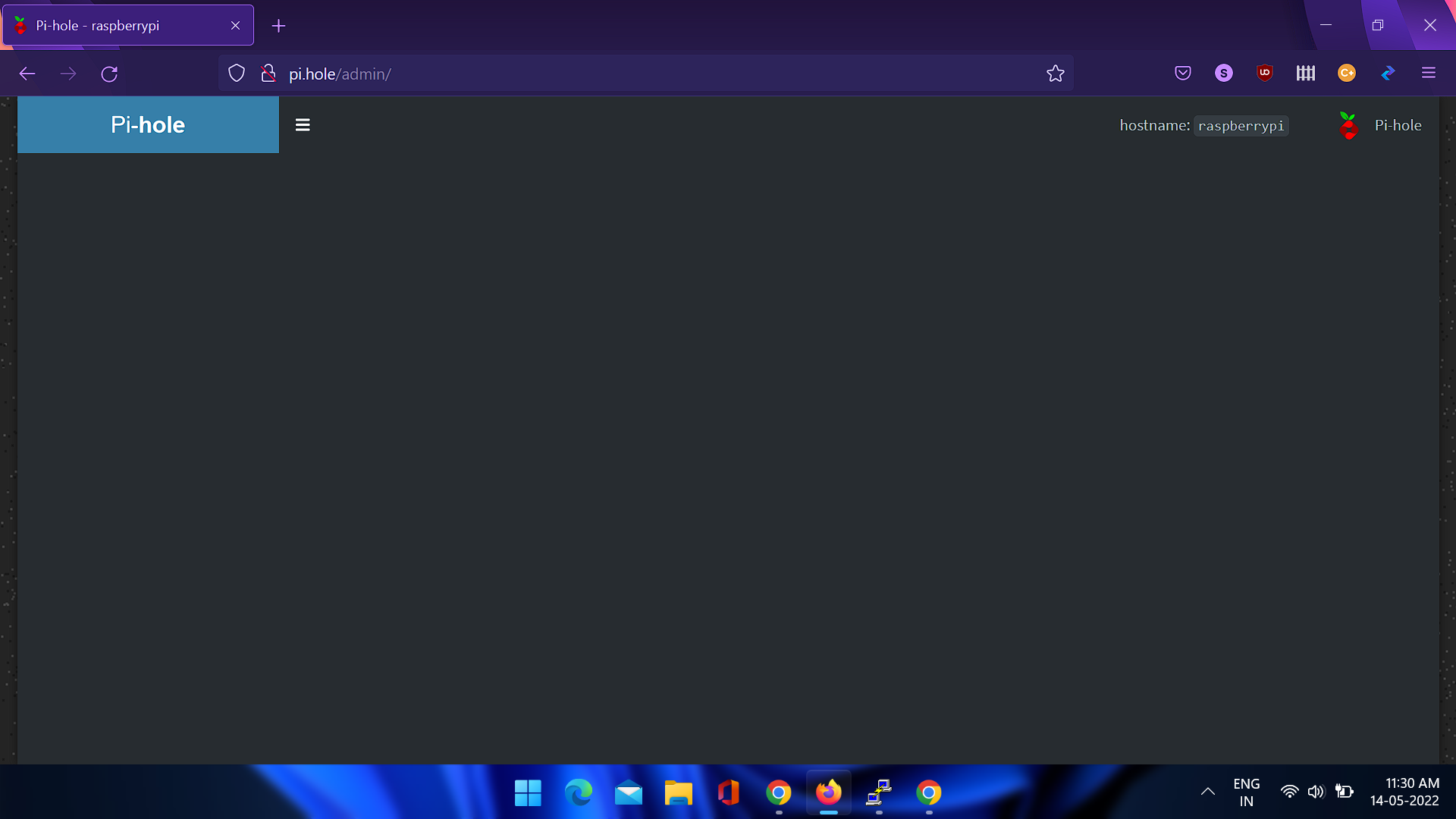Screen dimensions: 1456x819
Task: Switch to Firefox in the taskbar
Action: coord(828,793)
